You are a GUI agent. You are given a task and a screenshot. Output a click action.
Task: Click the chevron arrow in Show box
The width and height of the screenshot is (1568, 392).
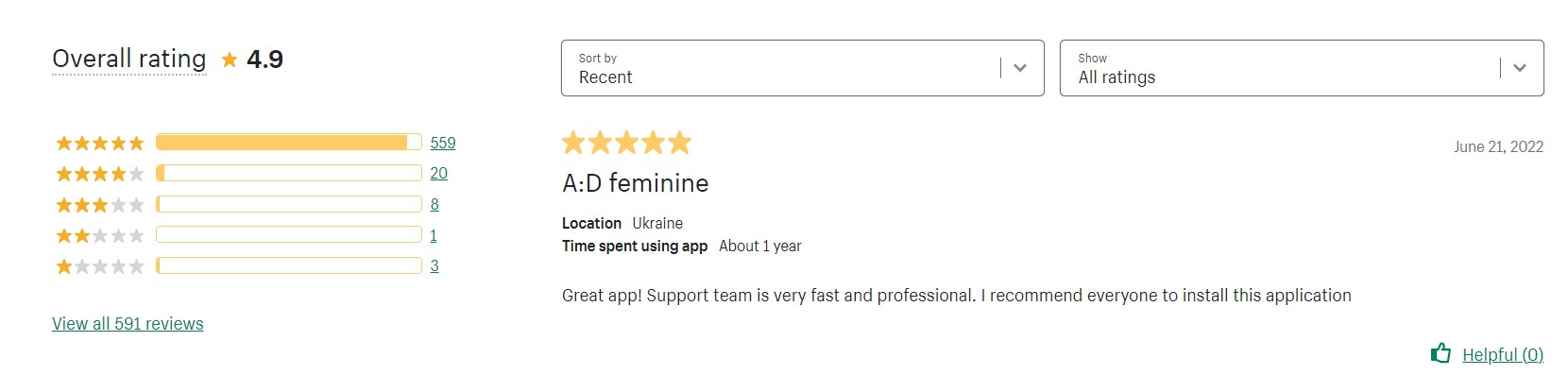coord(1520,68)
